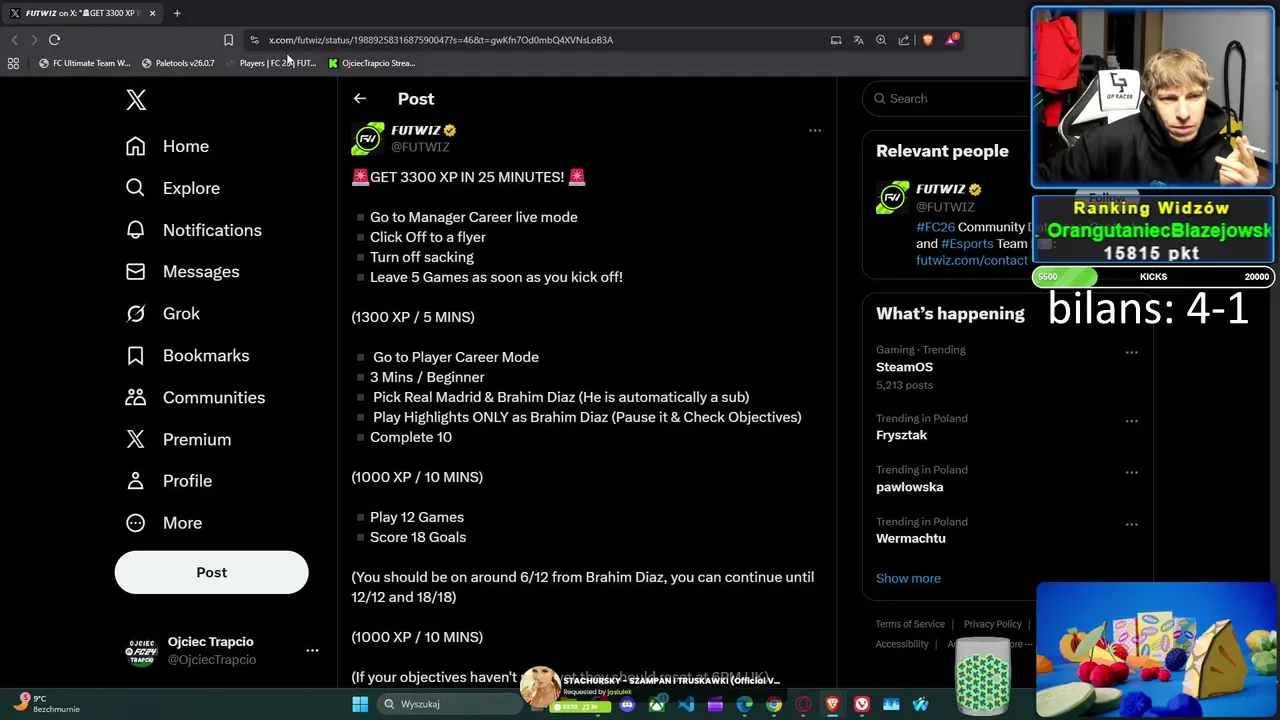Click the translate icon in the address bar
This screenshot has height=720, width=1280.
[x=858, y=40]
